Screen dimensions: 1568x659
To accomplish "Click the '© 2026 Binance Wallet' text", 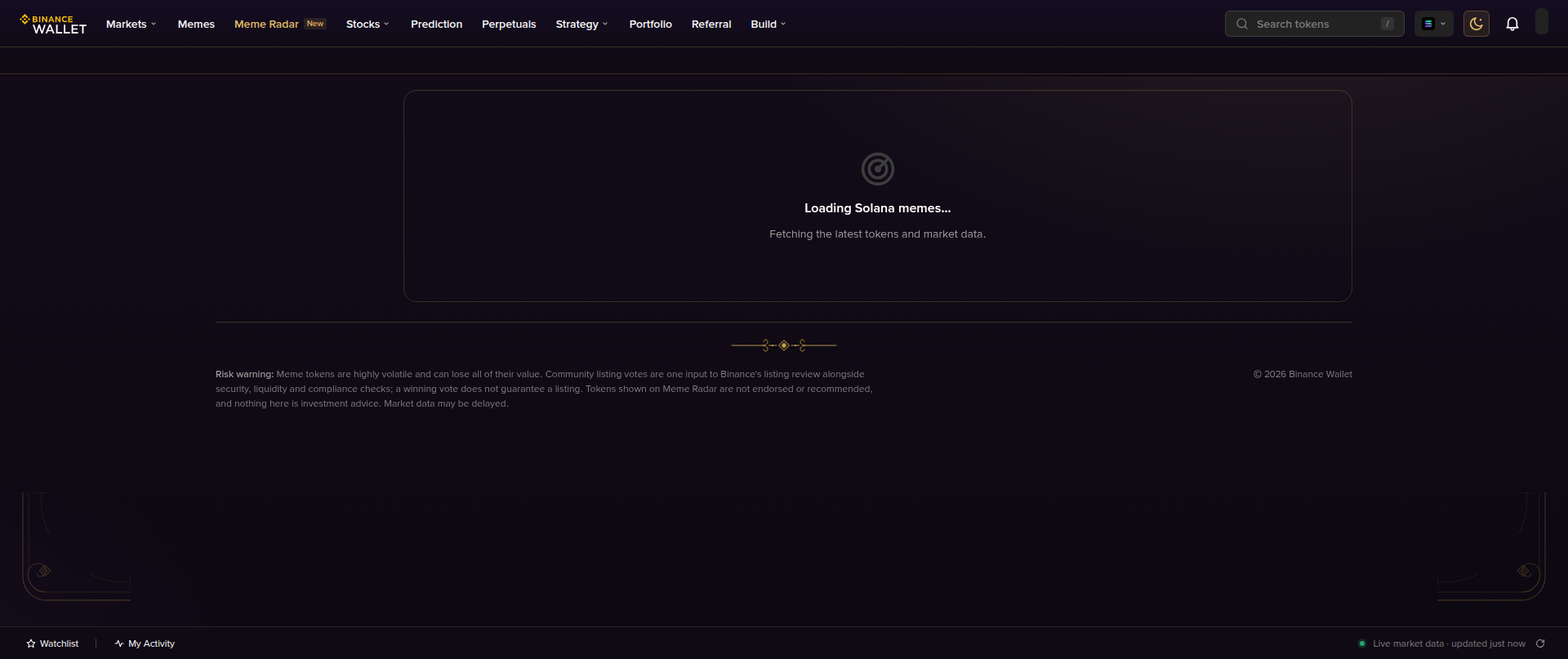I will click(1303, 374).
